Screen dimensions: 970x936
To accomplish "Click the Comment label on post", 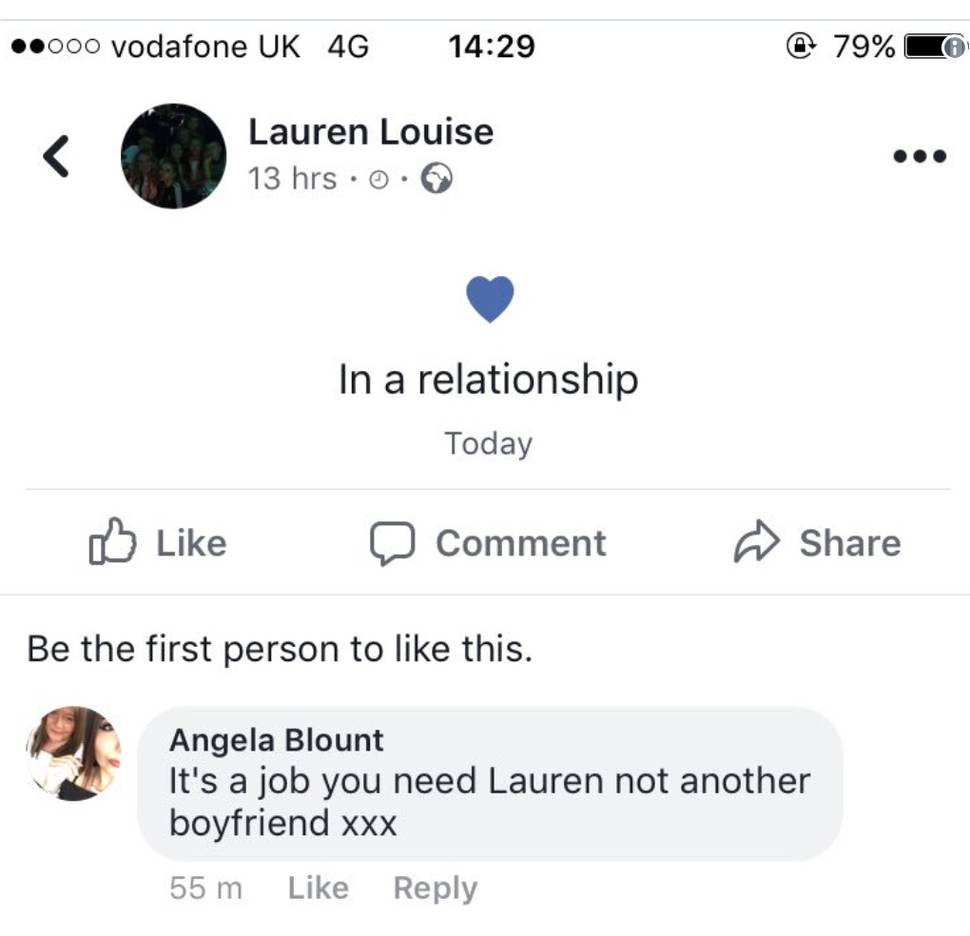I will click(521, 543).
